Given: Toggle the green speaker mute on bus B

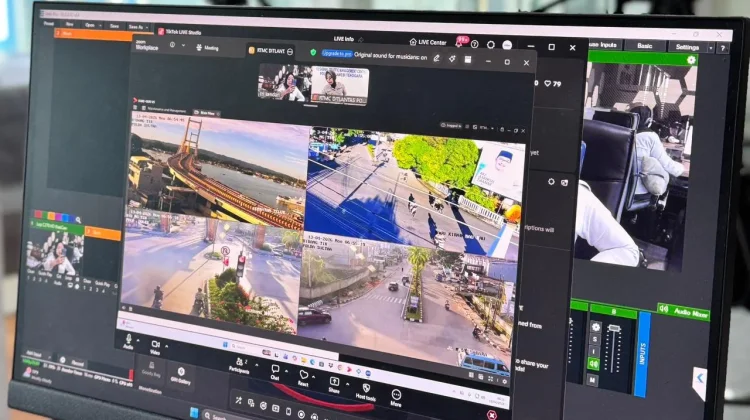Looking at the screenshot, I should click(x=594, y=364).
